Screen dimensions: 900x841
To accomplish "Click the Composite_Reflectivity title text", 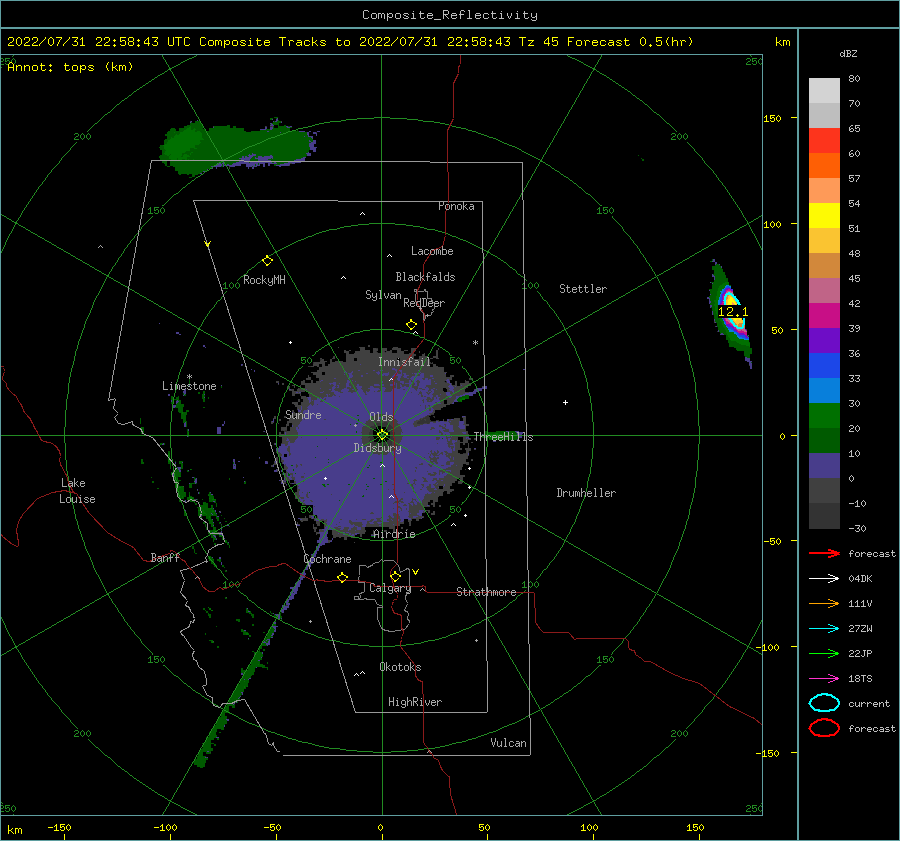I will 450,15.
